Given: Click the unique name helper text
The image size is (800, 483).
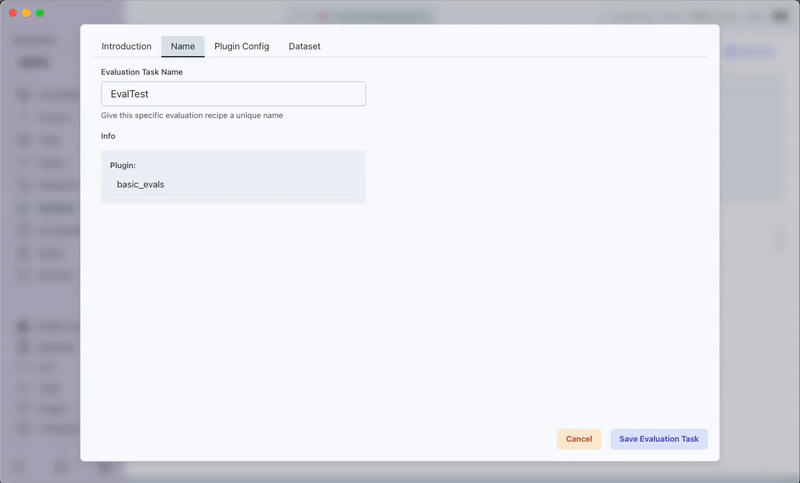Looking at the screenshot, I should click(x=192, y=116).
